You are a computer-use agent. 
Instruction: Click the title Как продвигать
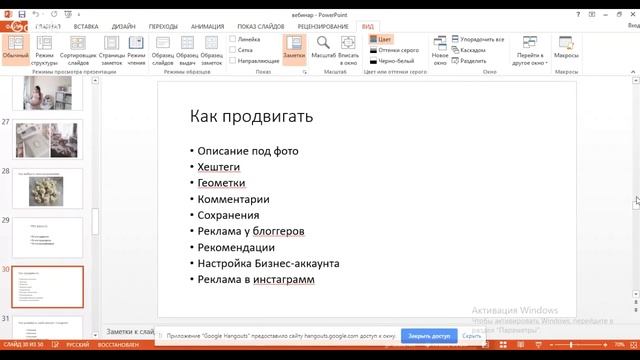(251, 116)
